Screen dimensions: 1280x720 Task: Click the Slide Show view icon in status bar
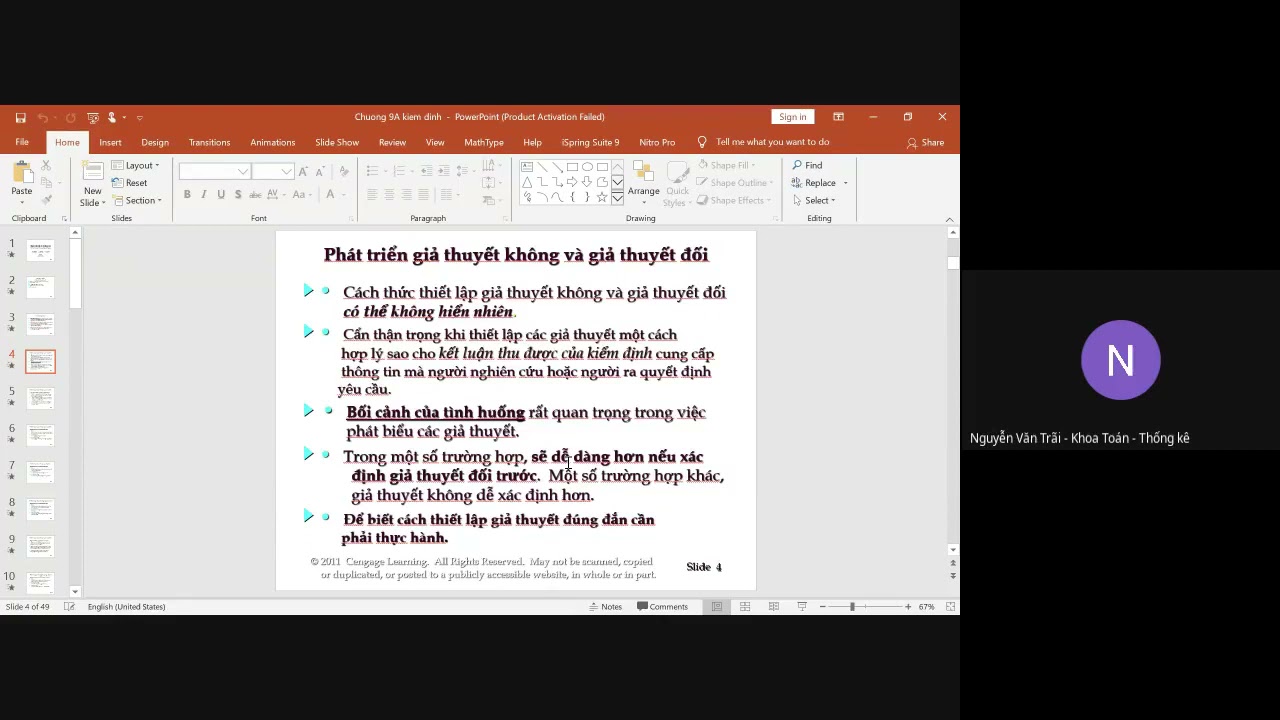coord(801,607)
